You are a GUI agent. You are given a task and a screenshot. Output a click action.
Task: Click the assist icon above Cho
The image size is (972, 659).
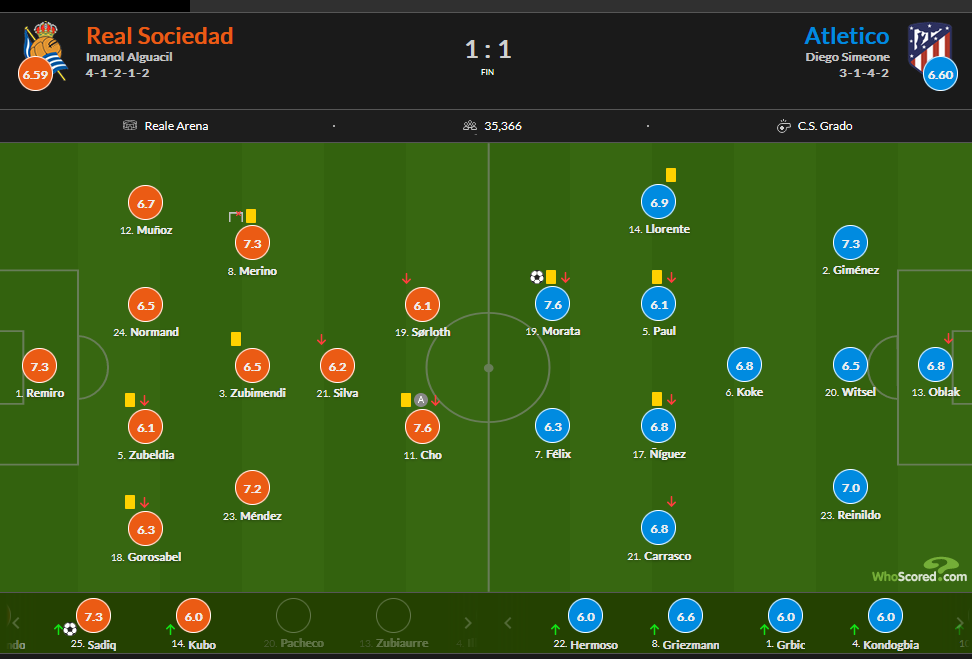[421, 400]
